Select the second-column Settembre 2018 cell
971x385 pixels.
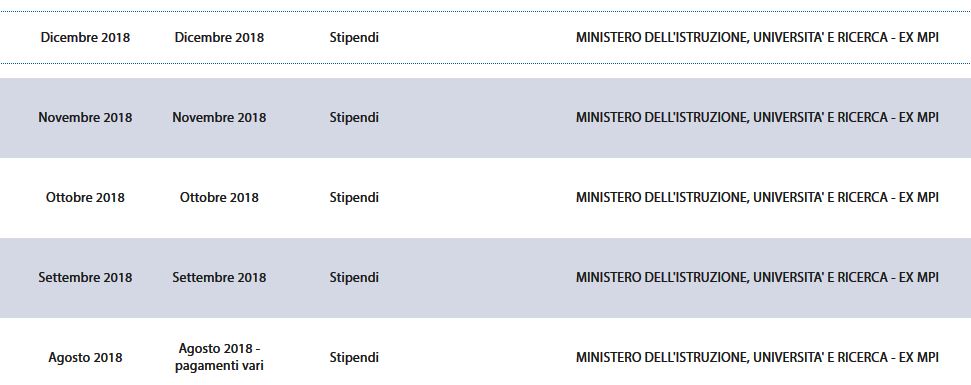[219, 277]
